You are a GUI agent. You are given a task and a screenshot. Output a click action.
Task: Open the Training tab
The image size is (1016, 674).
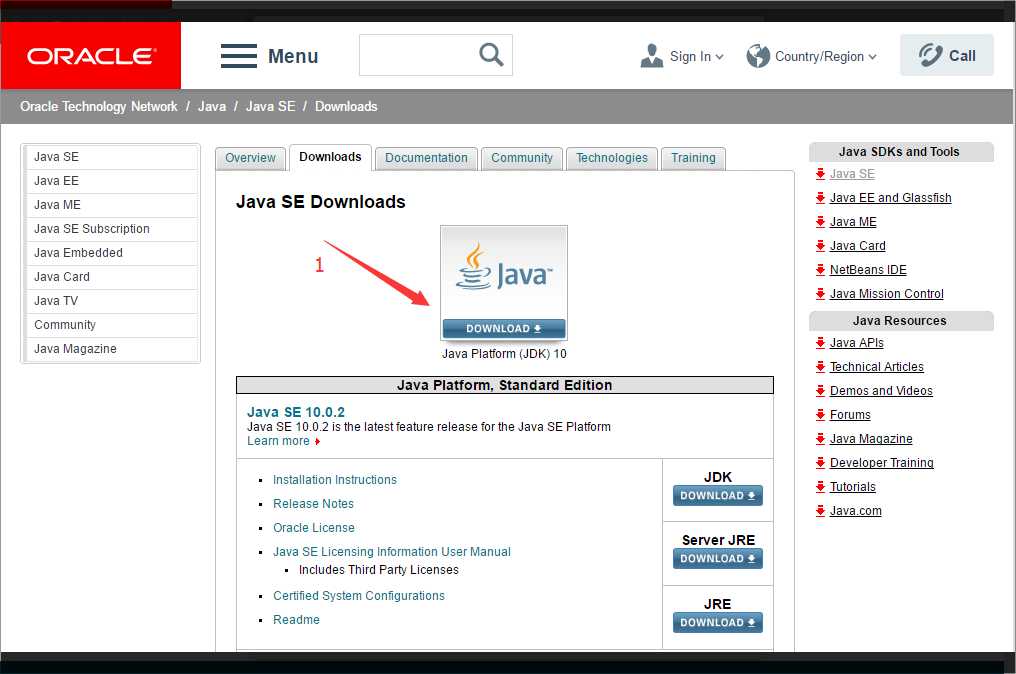pyautogui.click(x=693, y=158)
